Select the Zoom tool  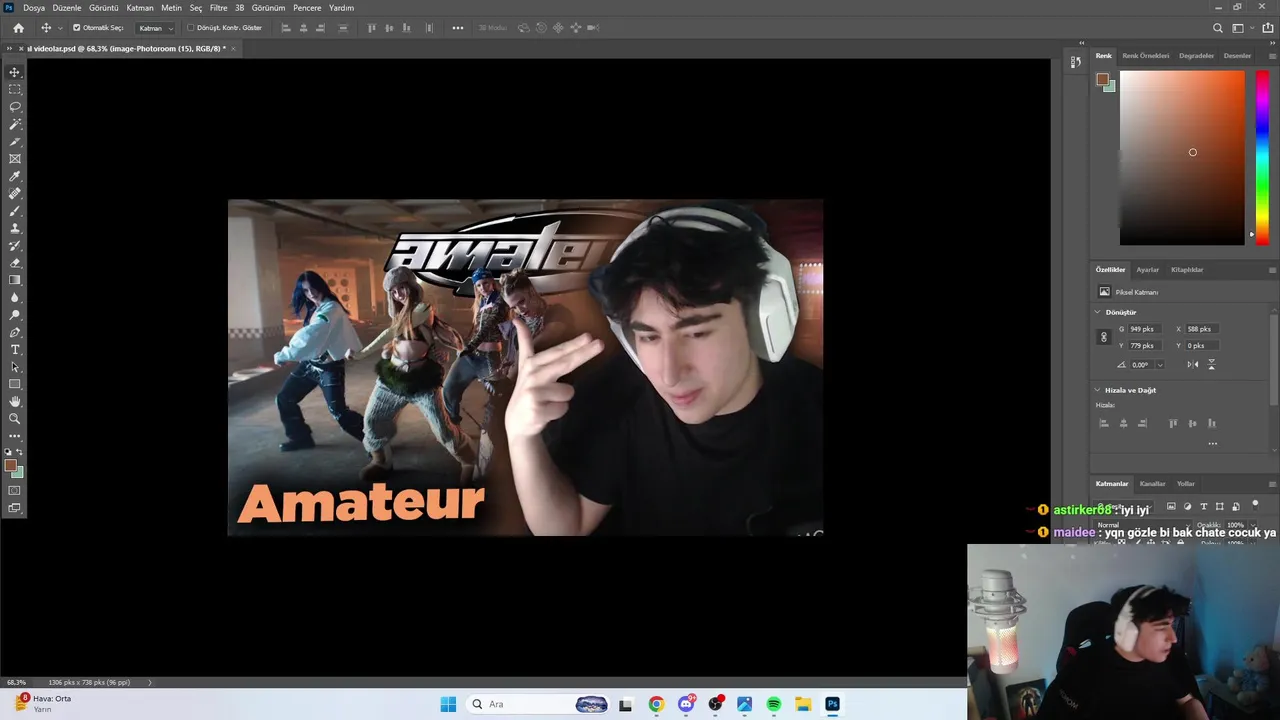pyautogui.click(x=15, y=418)
